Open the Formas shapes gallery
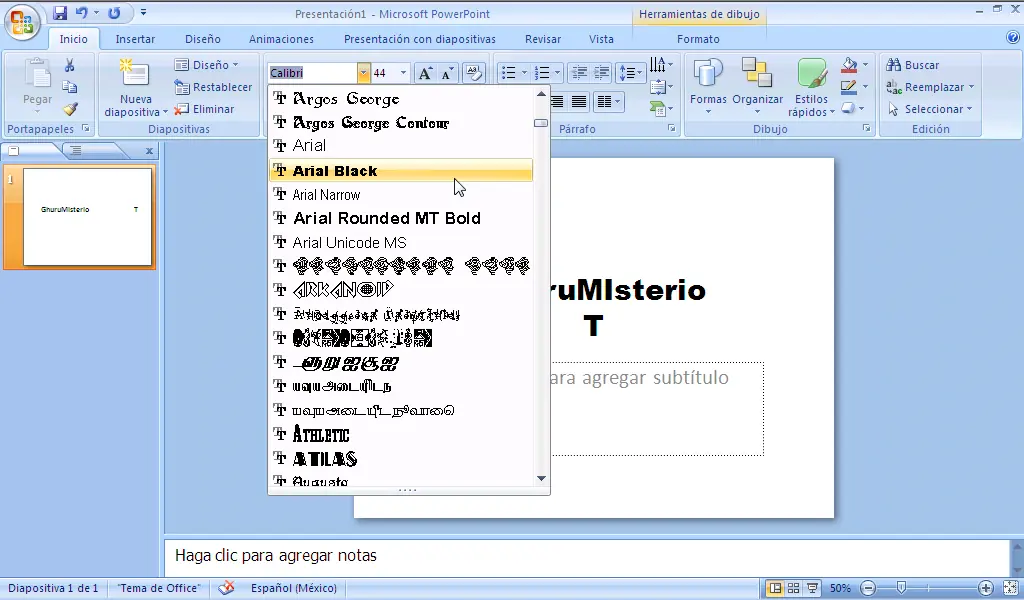The width and height of the screenshot is (1024, 600). 708,88
